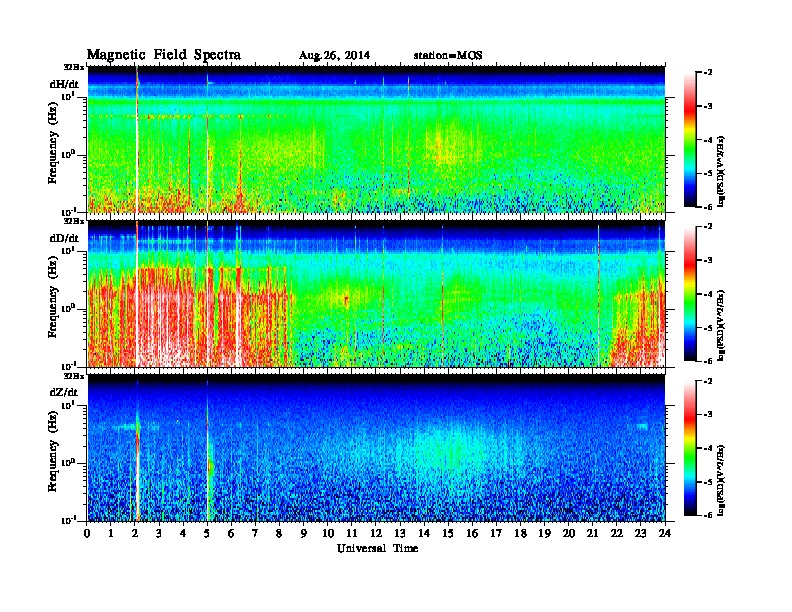Click the "-6" value on the dZ/dt color bar
This screenshot has height=612, width=792.
click(708, 515)
